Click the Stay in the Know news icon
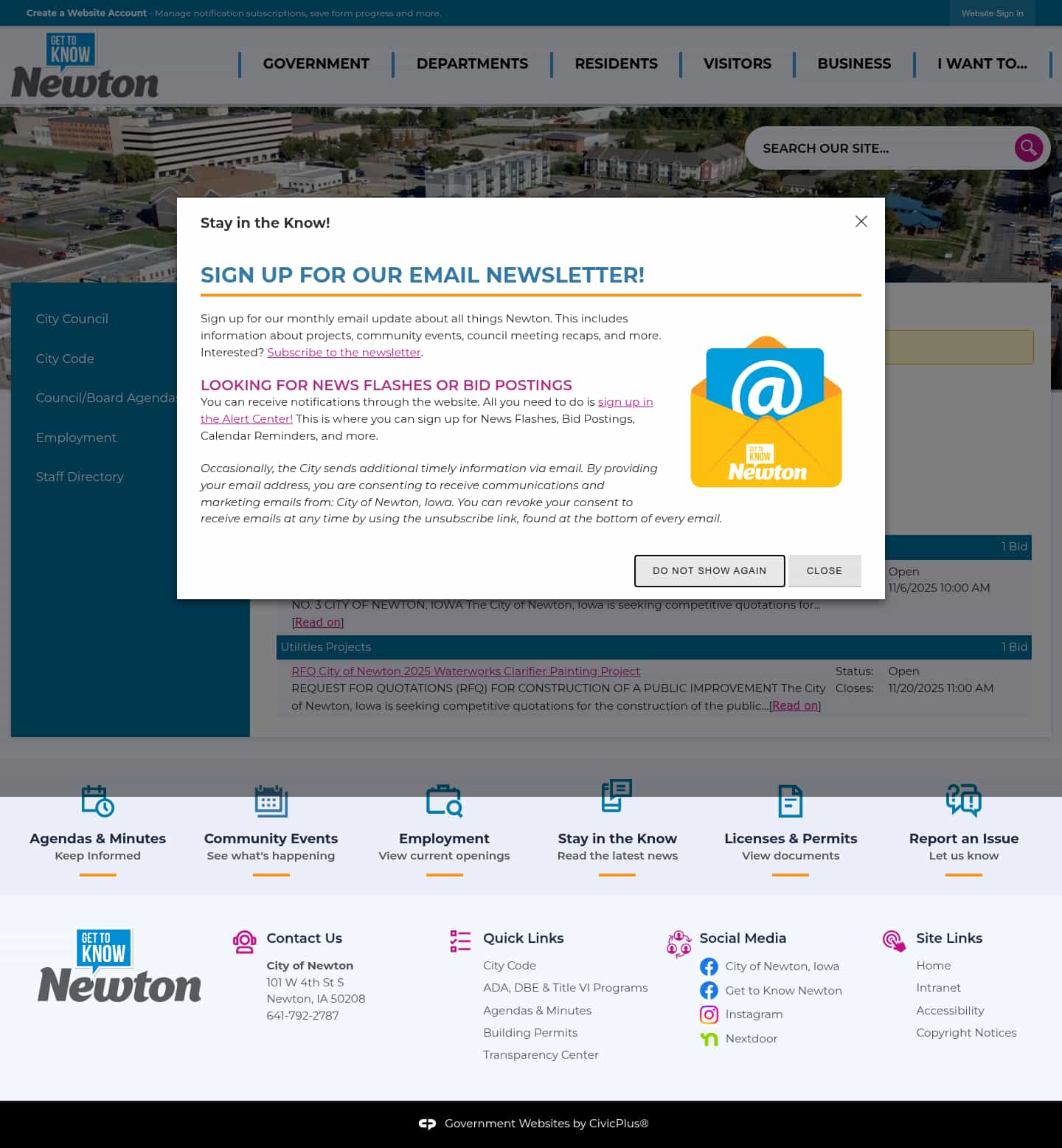 click(617, 801)
